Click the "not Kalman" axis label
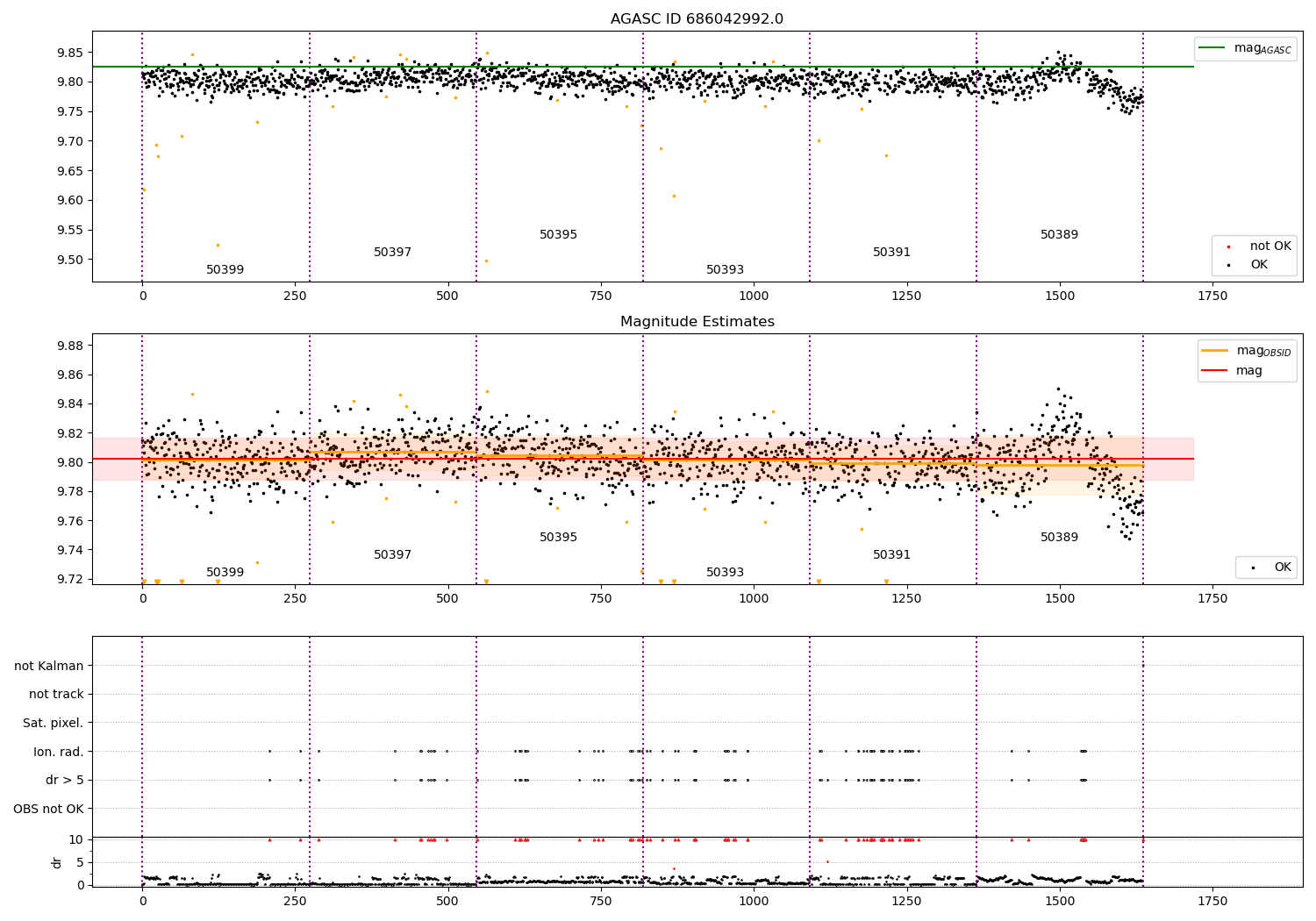This screenshot has width=1316, height=921. (49, 666)
